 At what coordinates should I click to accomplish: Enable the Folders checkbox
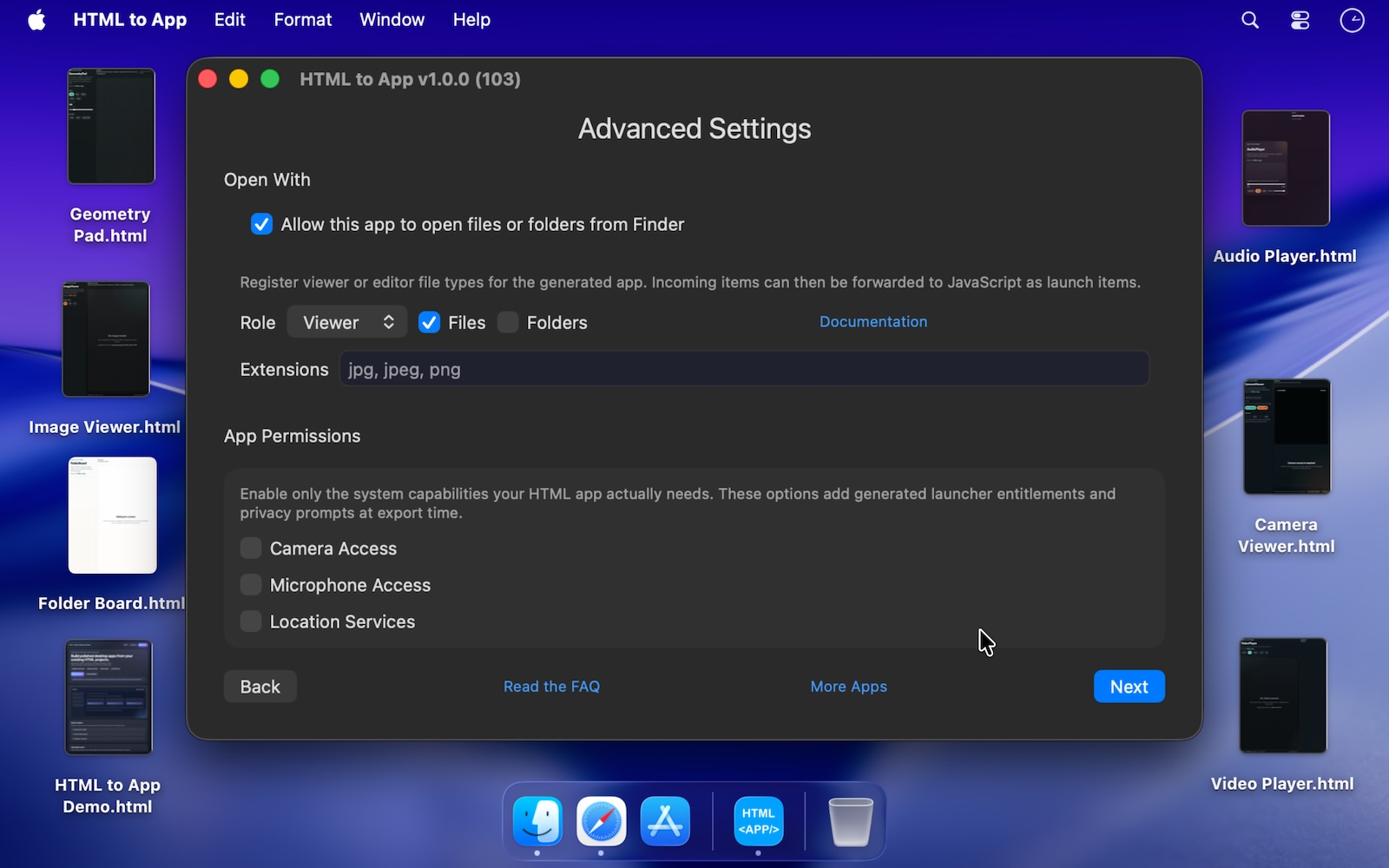pyautogui.click(x=509, y=323)
